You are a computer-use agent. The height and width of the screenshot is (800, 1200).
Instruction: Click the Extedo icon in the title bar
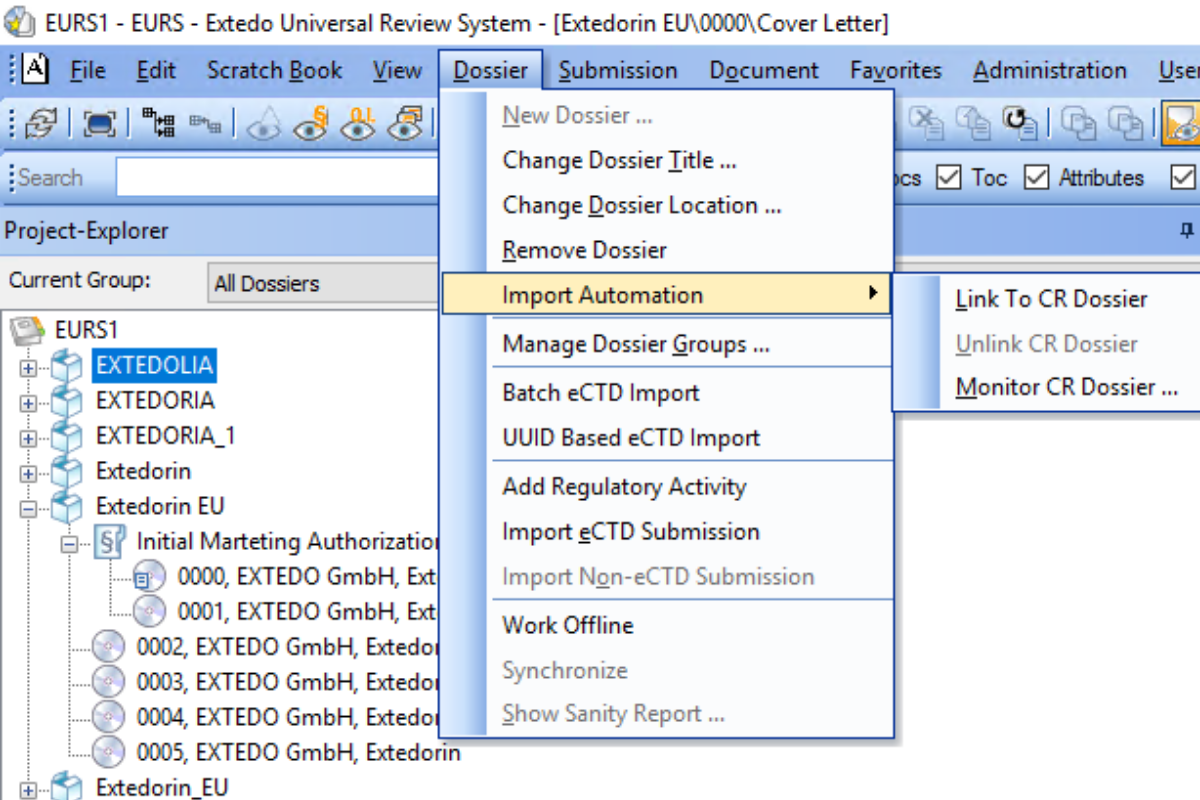tap(21, 22)
